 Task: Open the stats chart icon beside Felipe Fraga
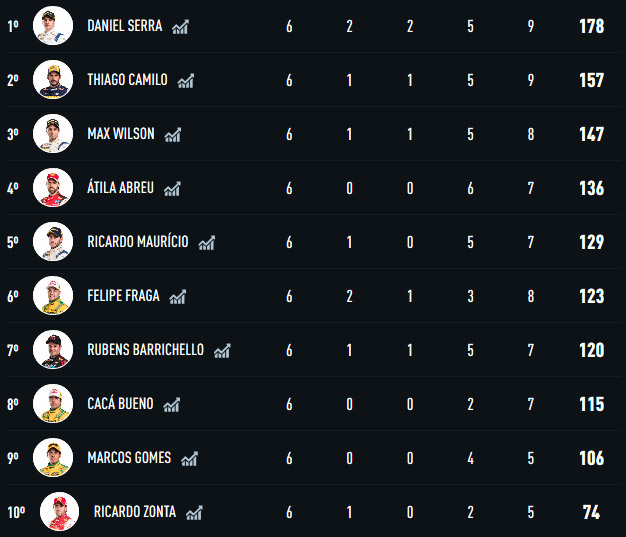click(178, 297)
